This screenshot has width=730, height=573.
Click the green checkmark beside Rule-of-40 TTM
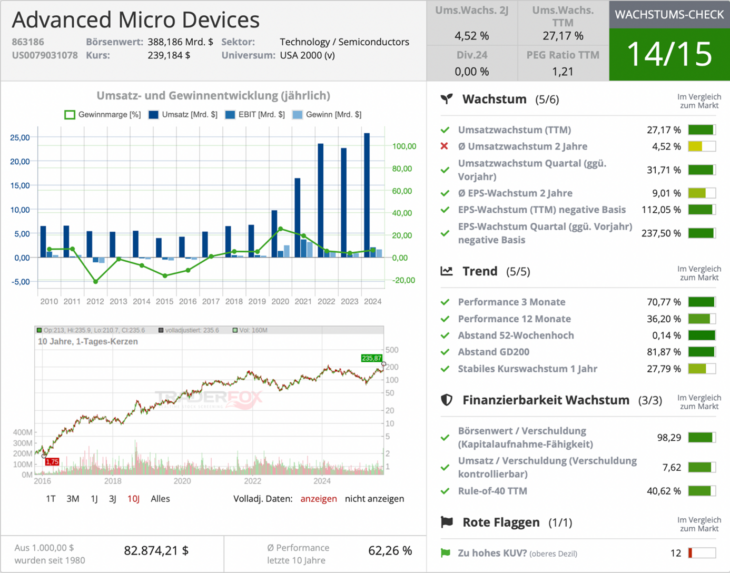point(445,491)
